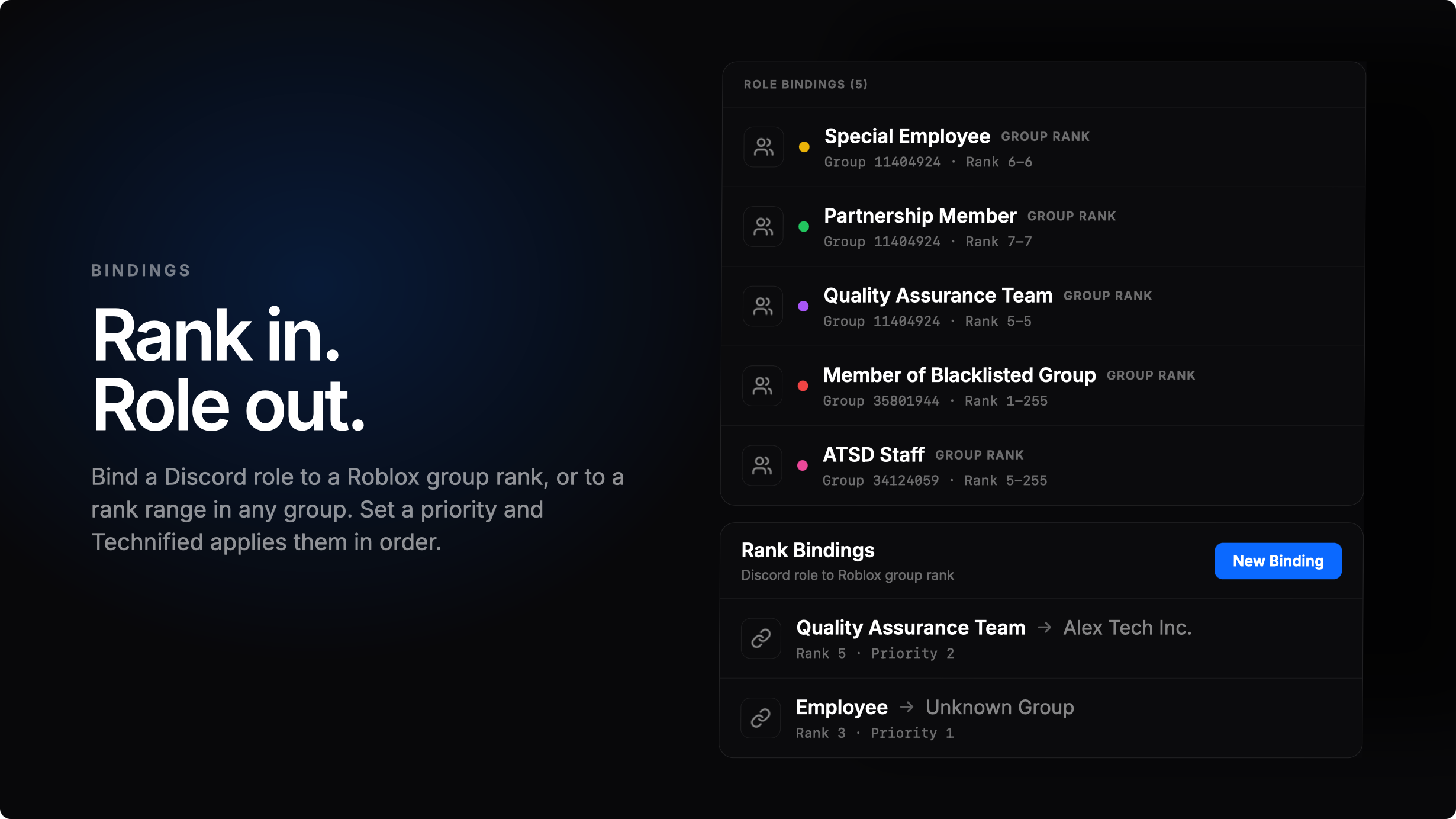This screenshot has height=819, width=1456.
Task: Click the 'Bind a Discord role' description paragraph
Action: [x=357, y=509]
